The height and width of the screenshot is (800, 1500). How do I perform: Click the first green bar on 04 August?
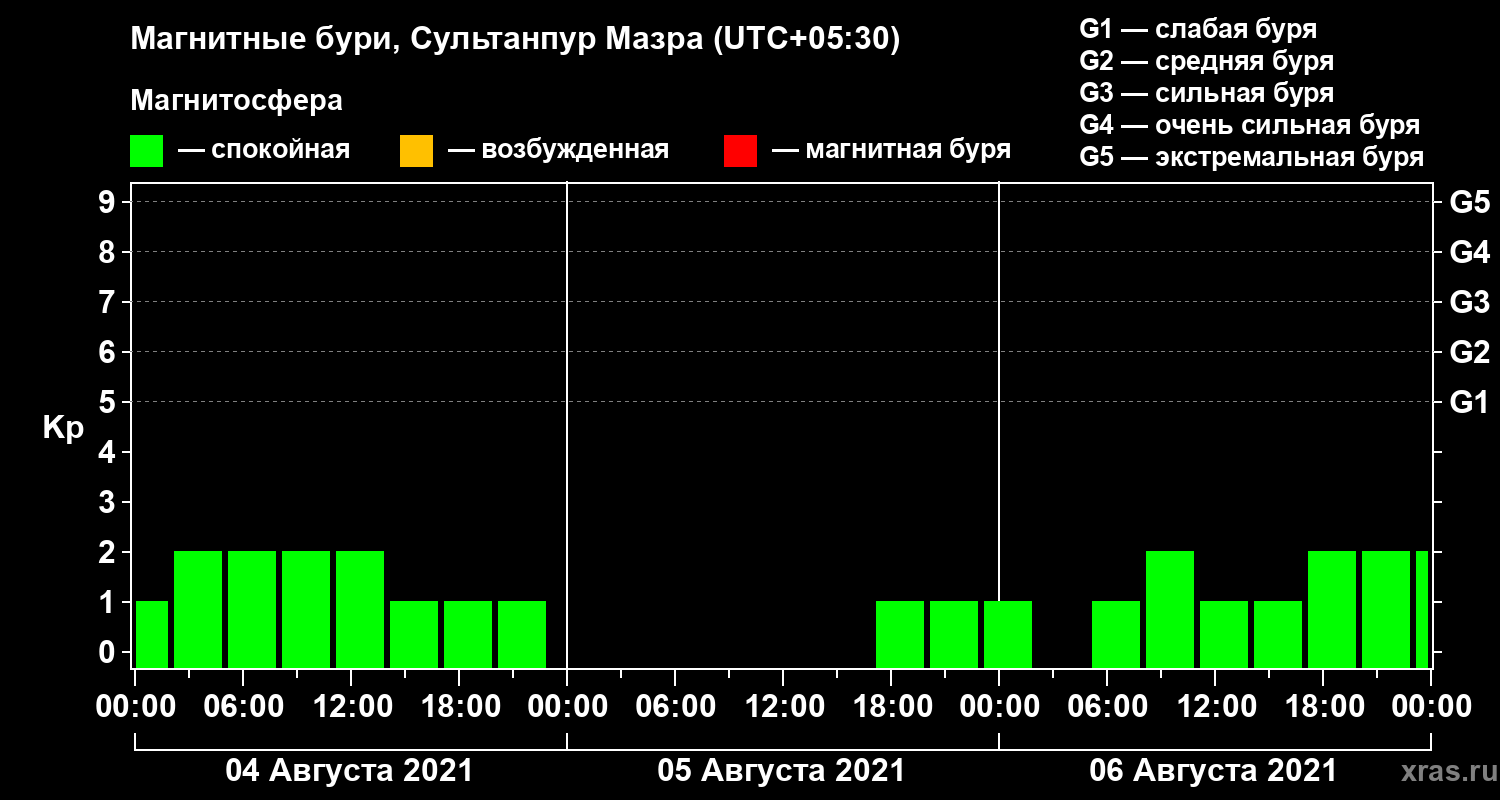point(152,634)
